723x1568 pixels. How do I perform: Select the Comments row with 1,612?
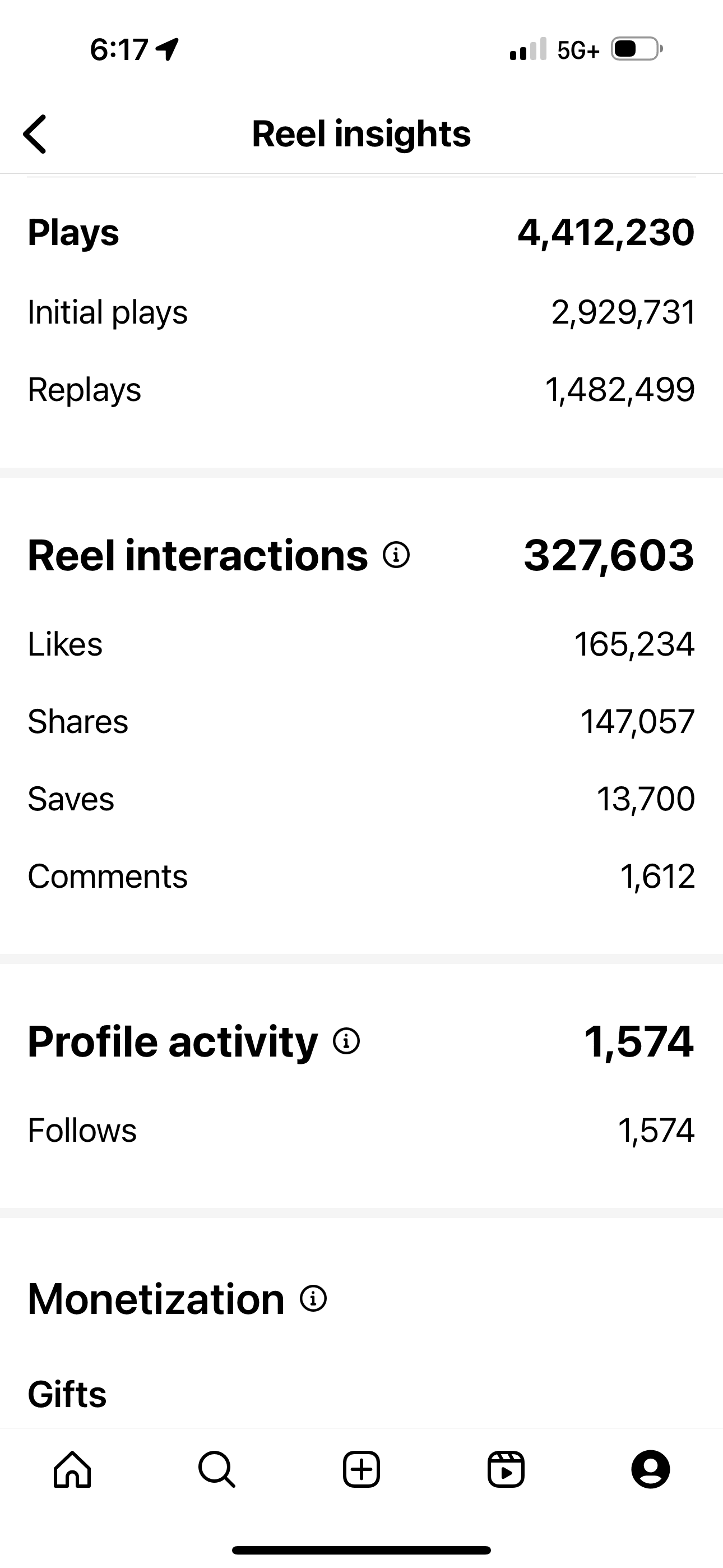click(361, 876)
